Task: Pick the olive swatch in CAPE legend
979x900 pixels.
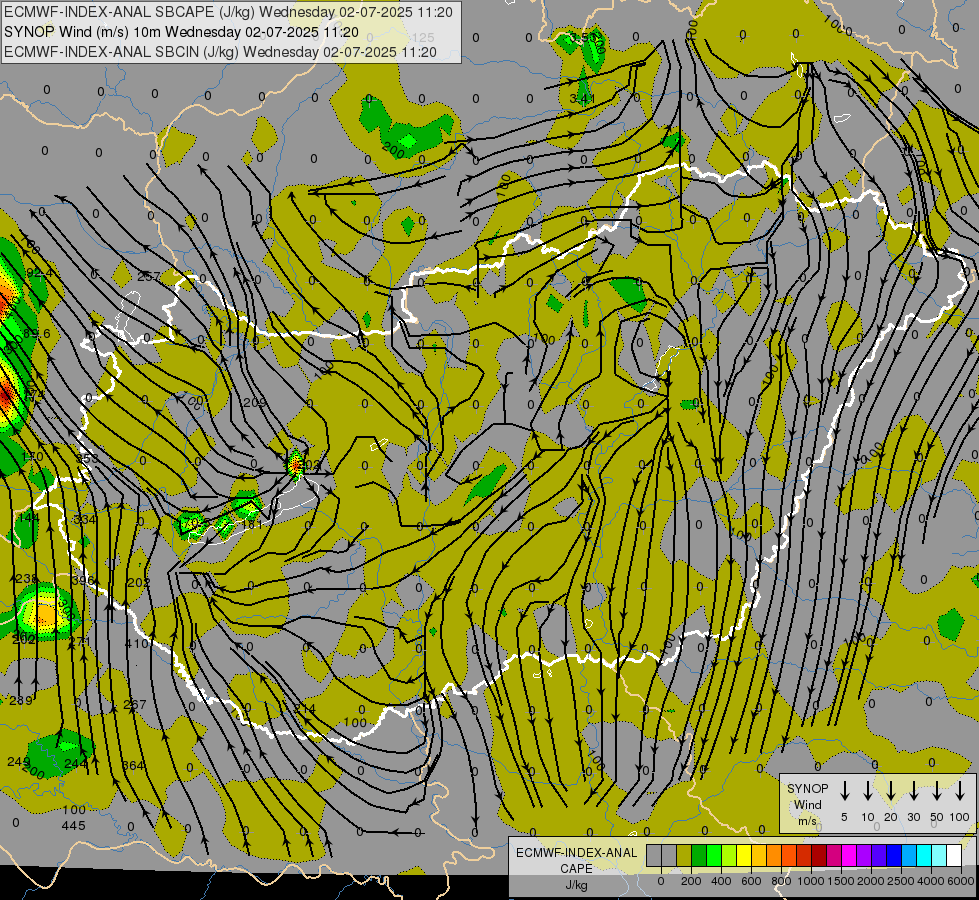Action: (x=684, y=855)
